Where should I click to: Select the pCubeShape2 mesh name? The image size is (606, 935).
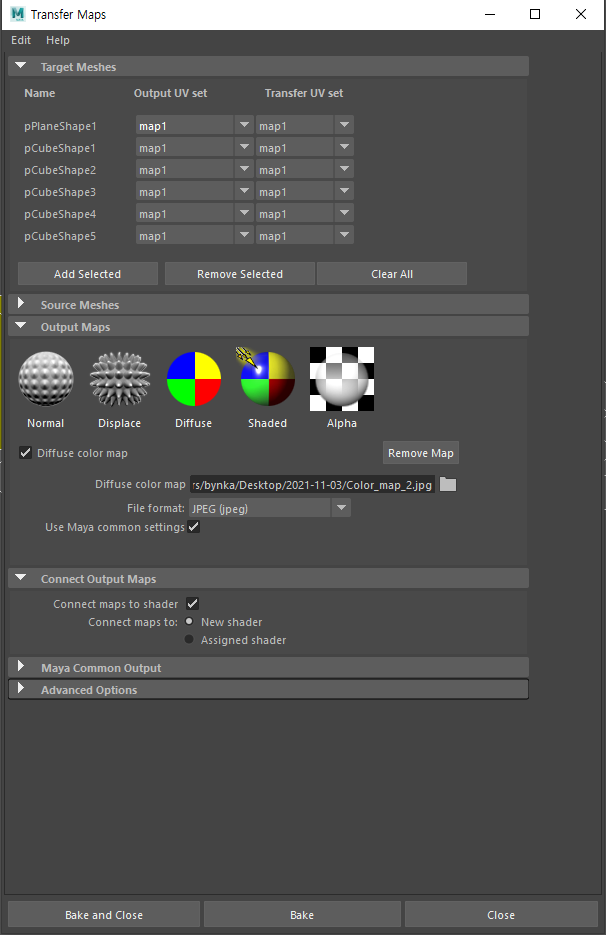[x=60, y=170]
